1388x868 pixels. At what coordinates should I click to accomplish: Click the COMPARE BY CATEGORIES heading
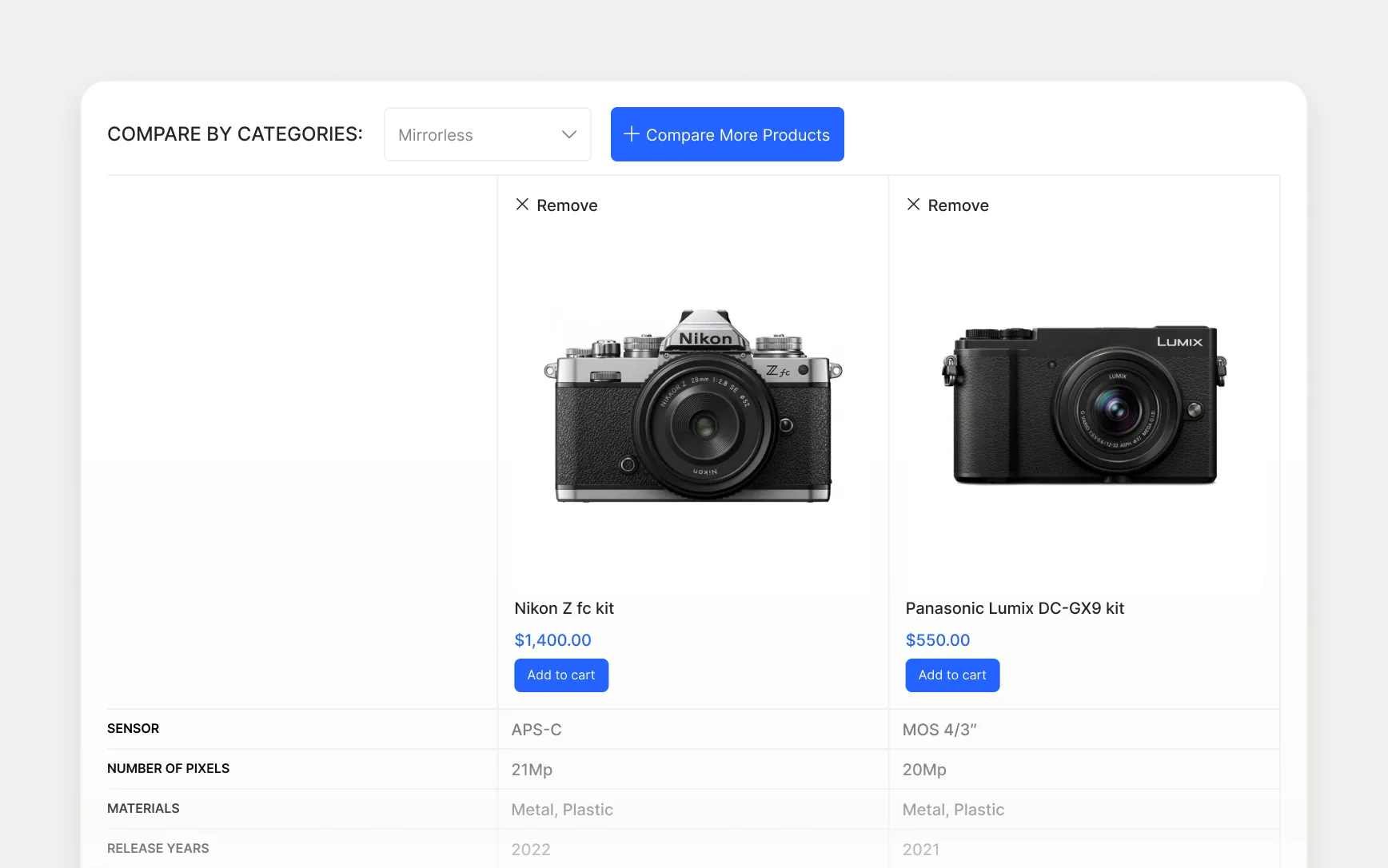(x=235, y=133)
